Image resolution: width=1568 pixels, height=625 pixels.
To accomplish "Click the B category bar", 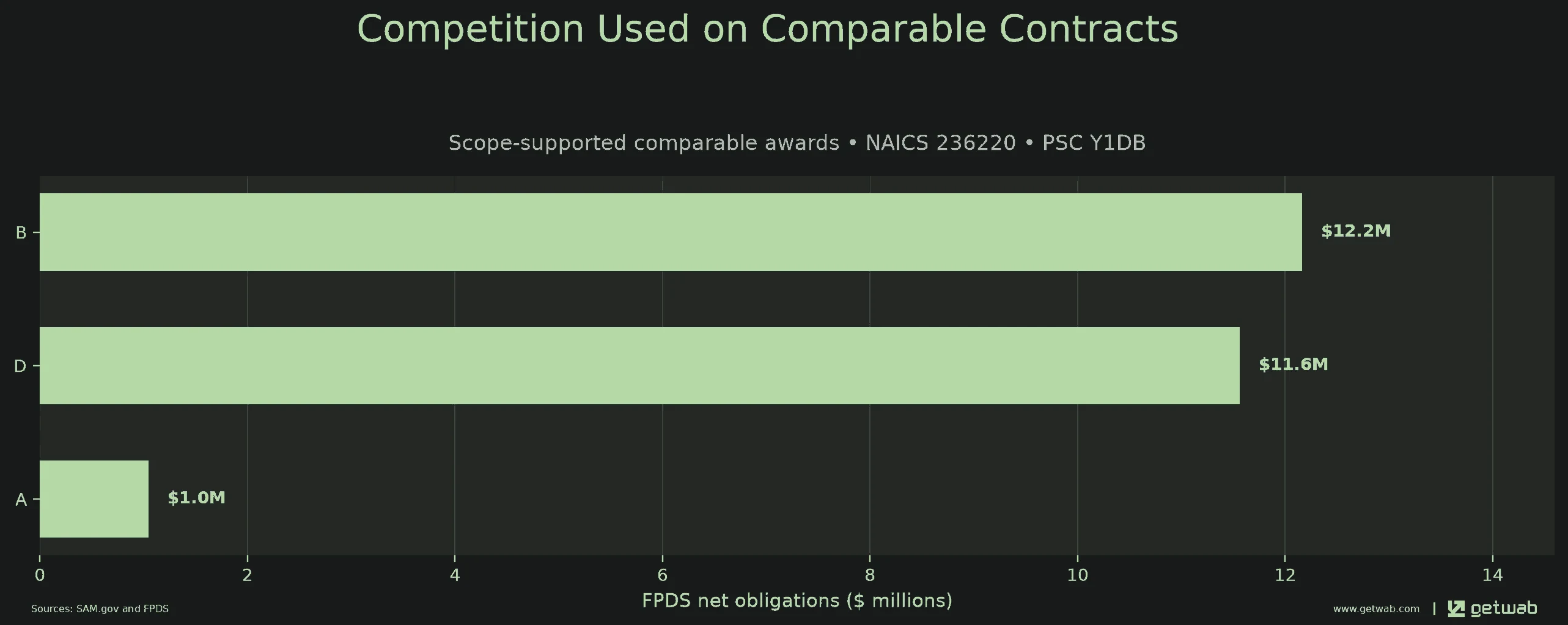I will click(671, 232).
